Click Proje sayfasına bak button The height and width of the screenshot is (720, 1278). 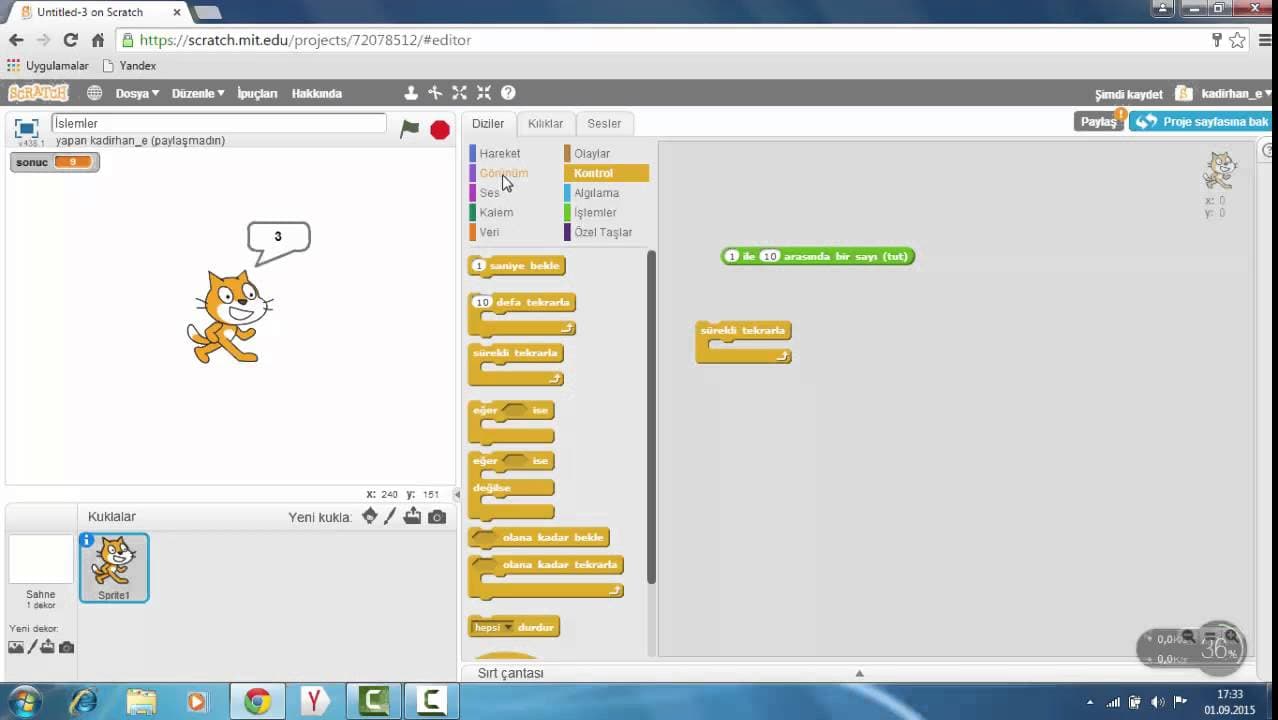click(x=1203, y=121)
